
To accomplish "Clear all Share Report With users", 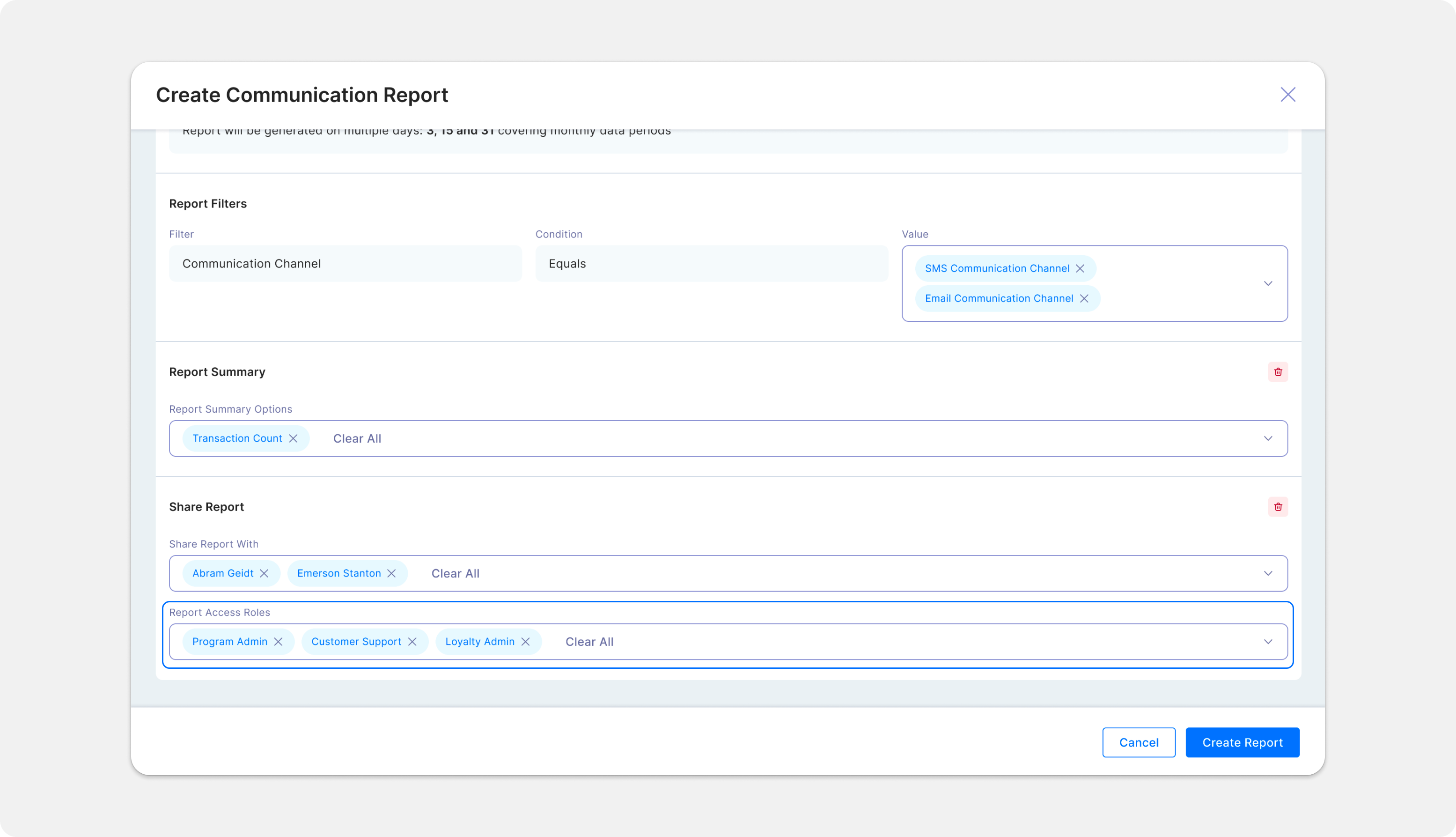I will [455, 573].
